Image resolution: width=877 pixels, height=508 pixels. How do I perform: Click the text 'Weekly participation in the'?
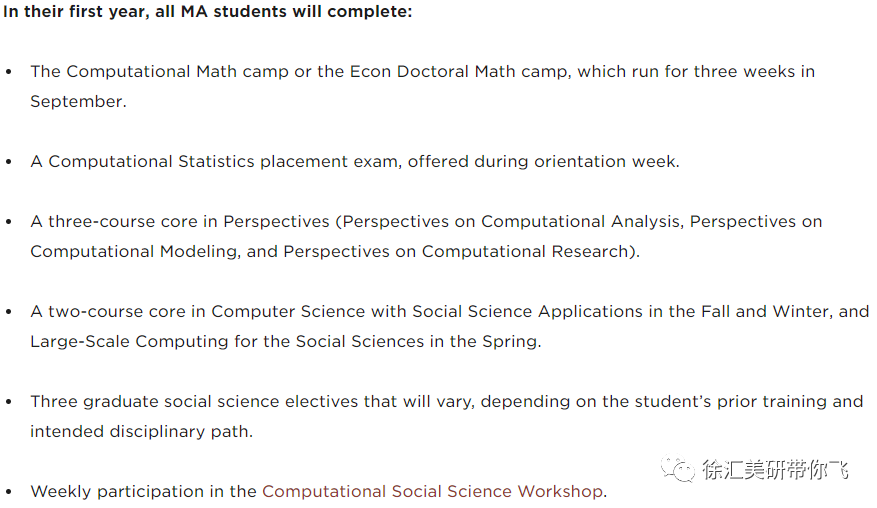click(143, 491)
